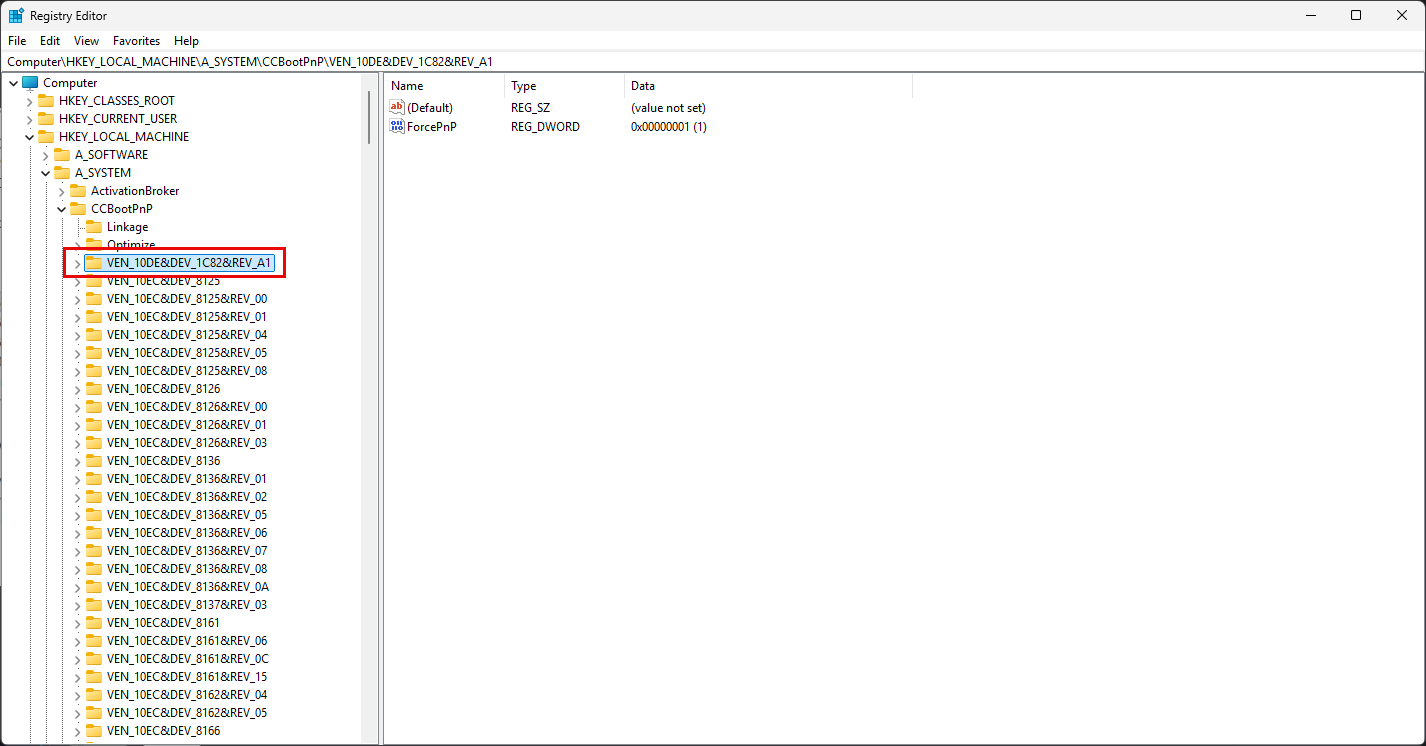Expand the HKEY_CURRENT_USER hive

click(29, 119)
